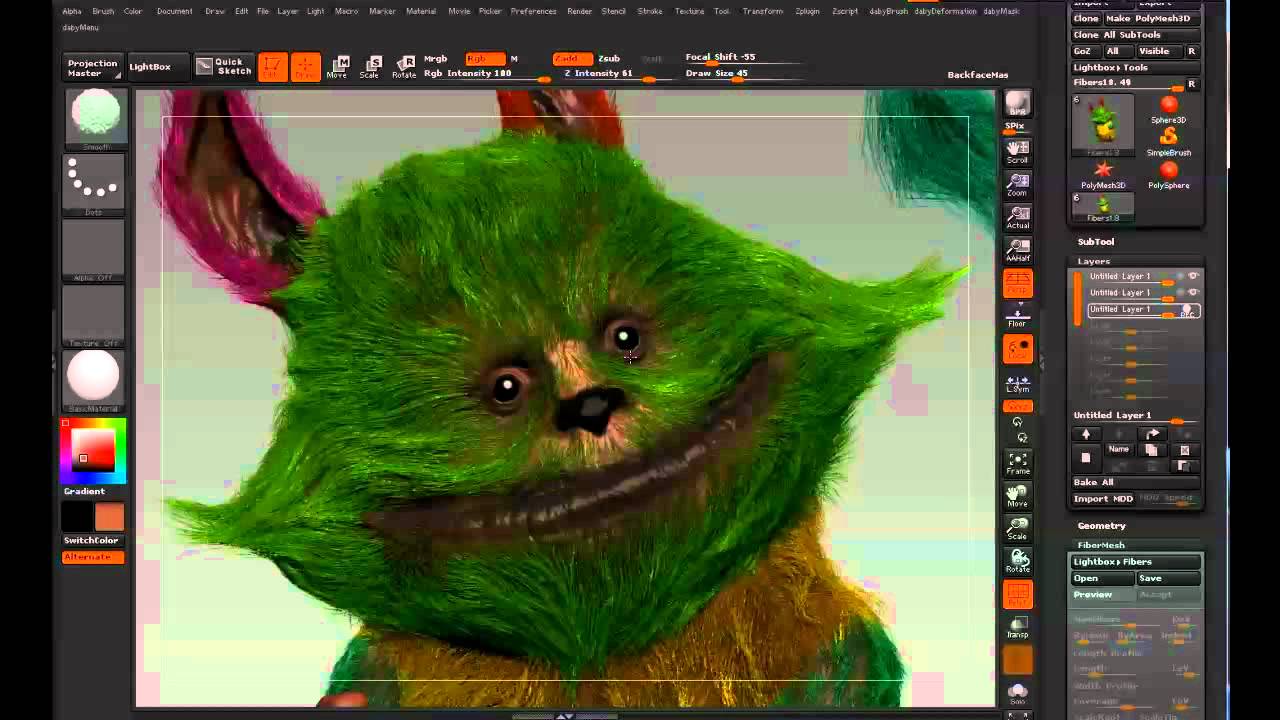1280x720 pixels.
Task: Open the Preferences menu
Action: click(533, 11)
